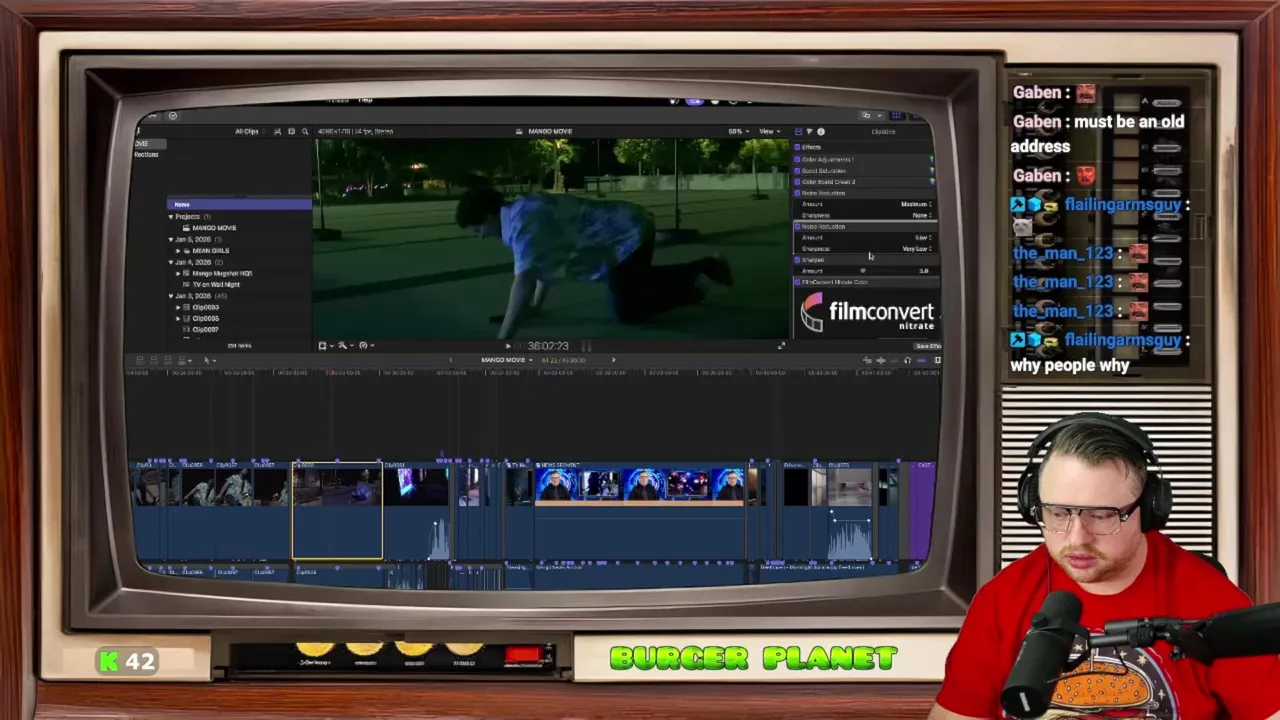This screenshot has height=720, width=1280.
Task: Toggle viewer fullscreen arrows icon
Action: (x=781, y=346)
